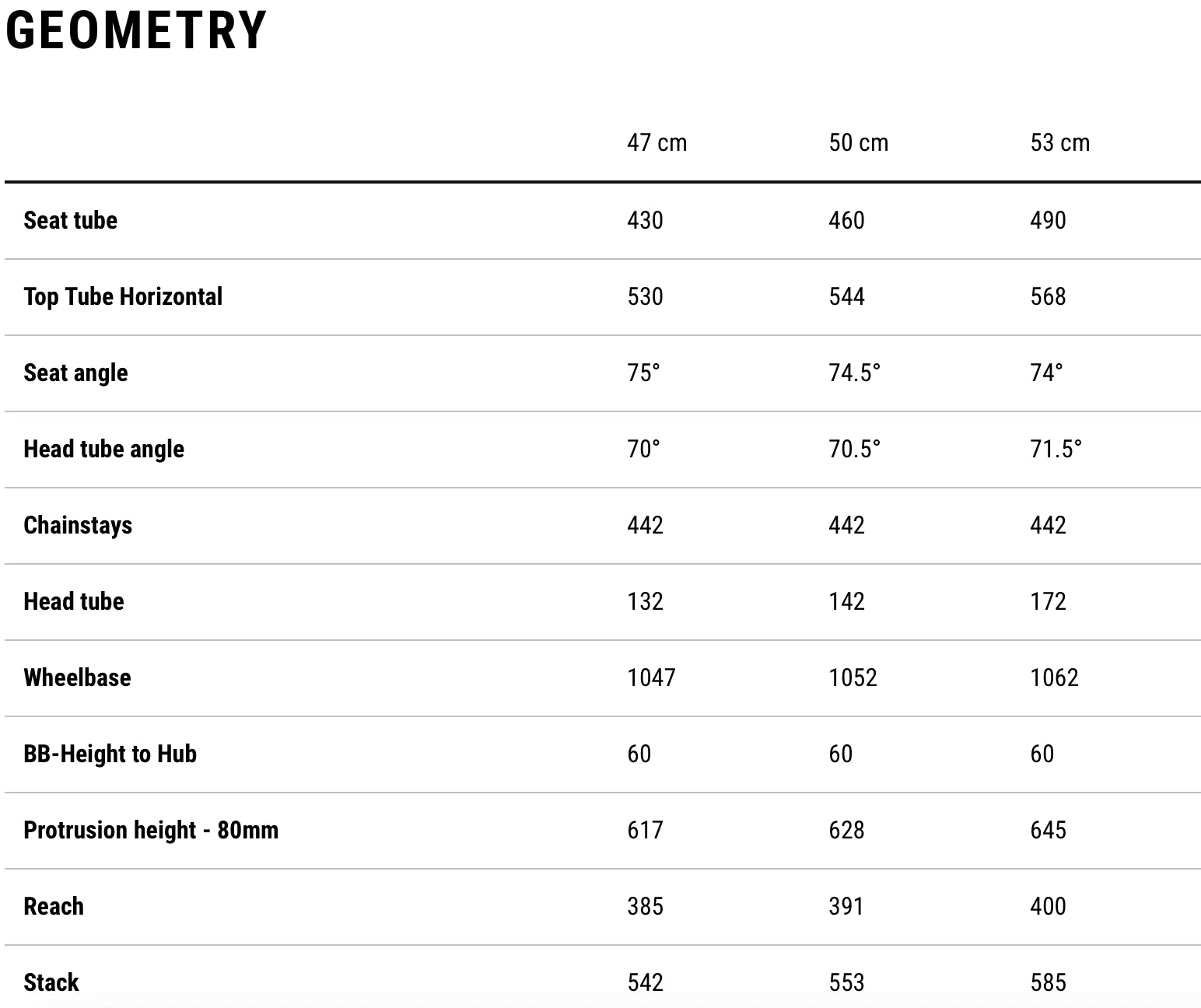Select the Wheelbase value 1047
Screen dimensions: 1201x1008
click(651, 677)
